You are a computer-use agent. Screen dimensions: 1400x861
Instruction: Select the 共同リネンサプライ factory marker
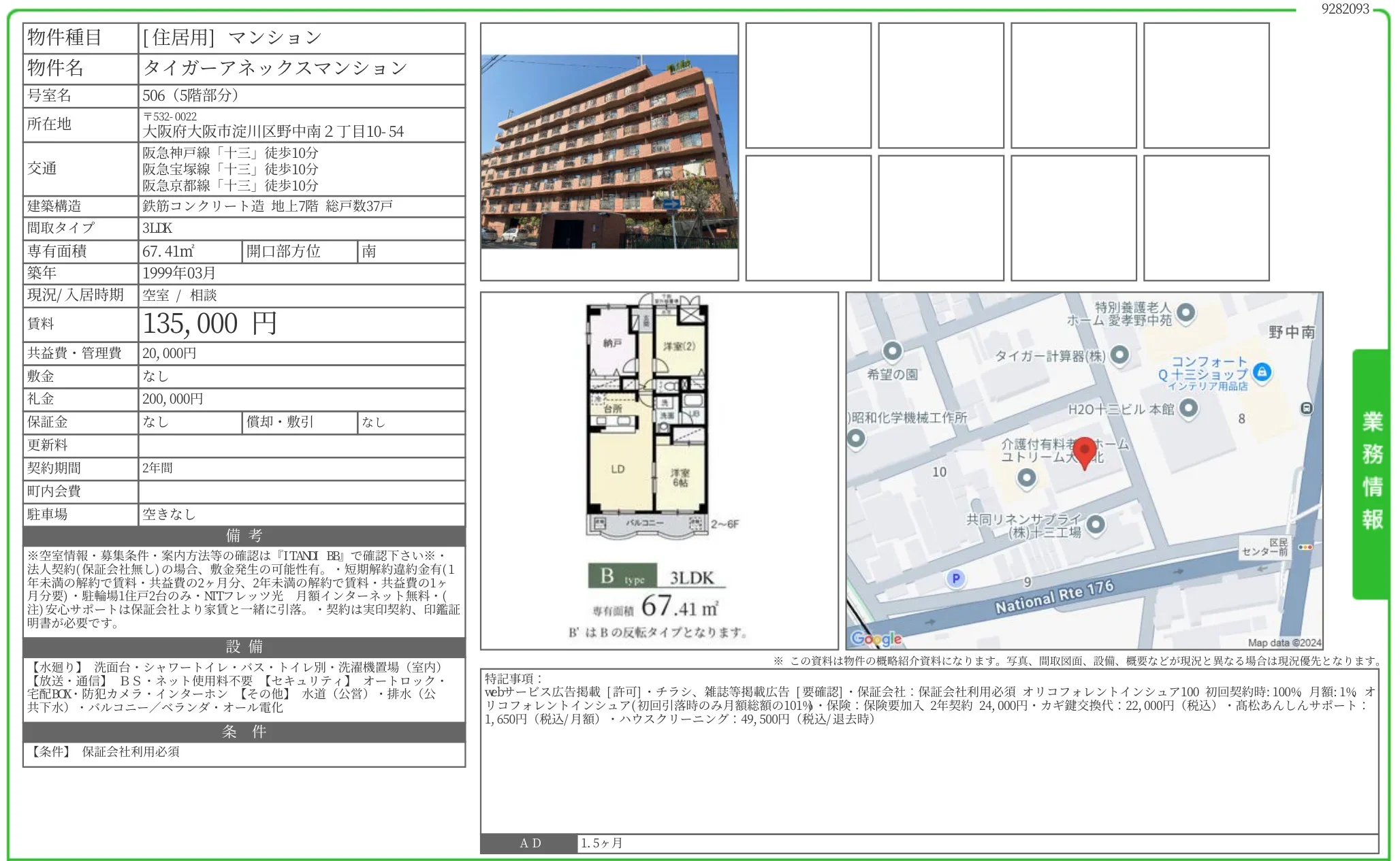pyautogui.click(x=1095, y=524)
